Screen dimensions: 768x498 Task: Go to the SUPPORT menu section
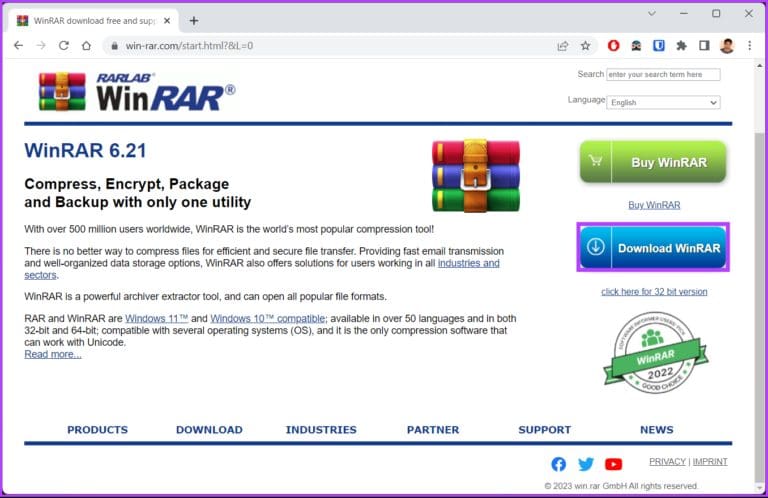(544, 430)
